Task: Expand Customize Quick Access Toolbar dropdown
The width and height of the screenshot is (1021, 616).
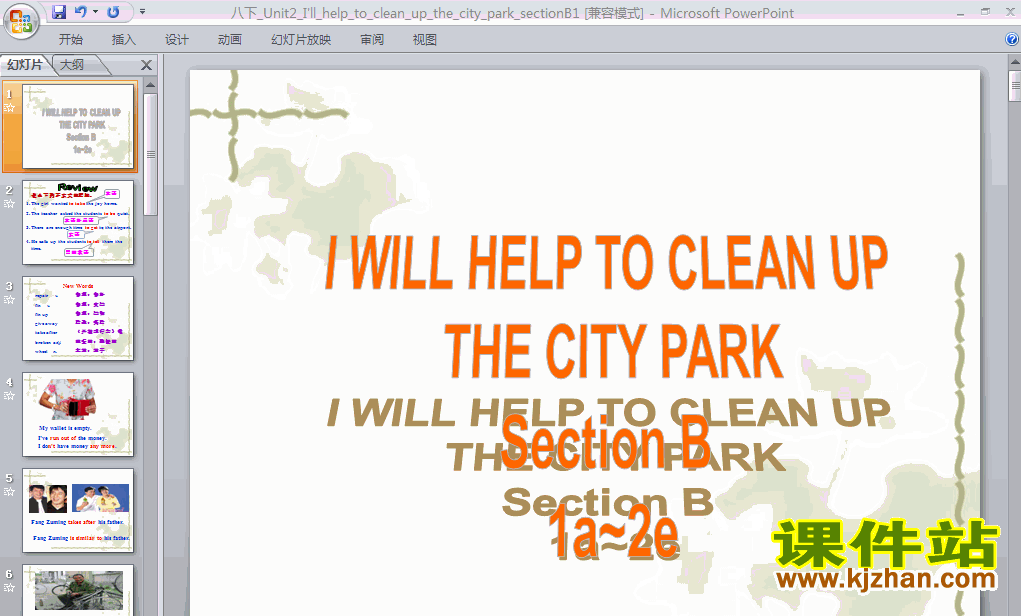Action: 143,12
